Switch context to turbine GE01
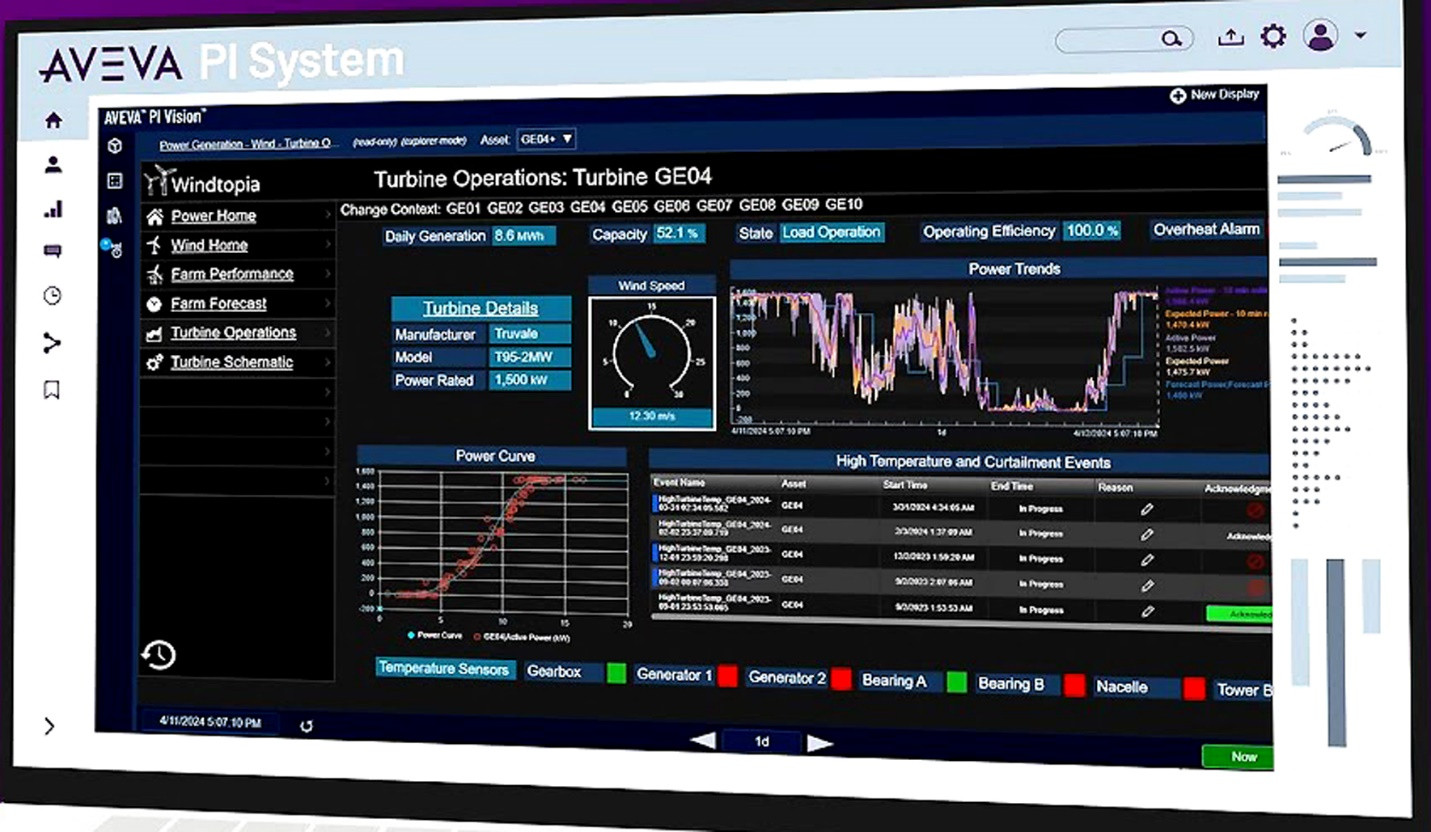This screenshot has width=1431, height=832. click(x=464, y=208)
